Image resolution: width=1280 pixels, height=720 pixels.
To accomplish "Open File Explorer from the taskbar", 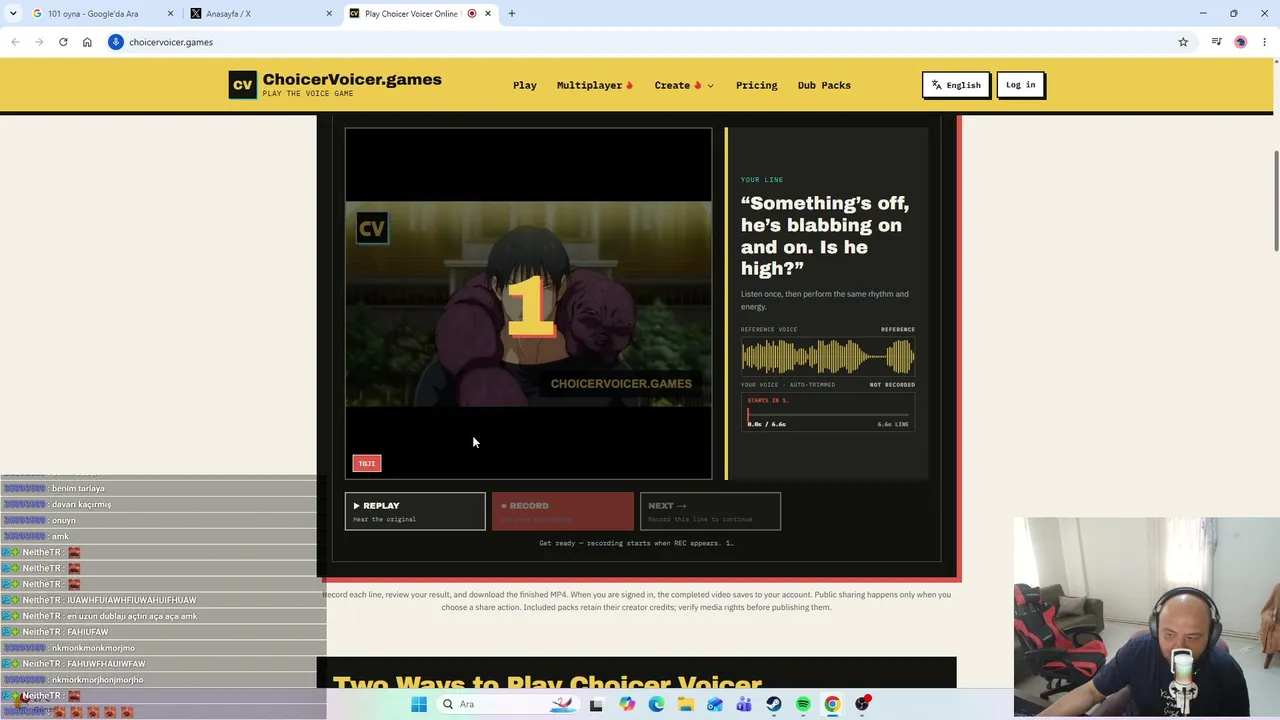I will coord(686,704).
